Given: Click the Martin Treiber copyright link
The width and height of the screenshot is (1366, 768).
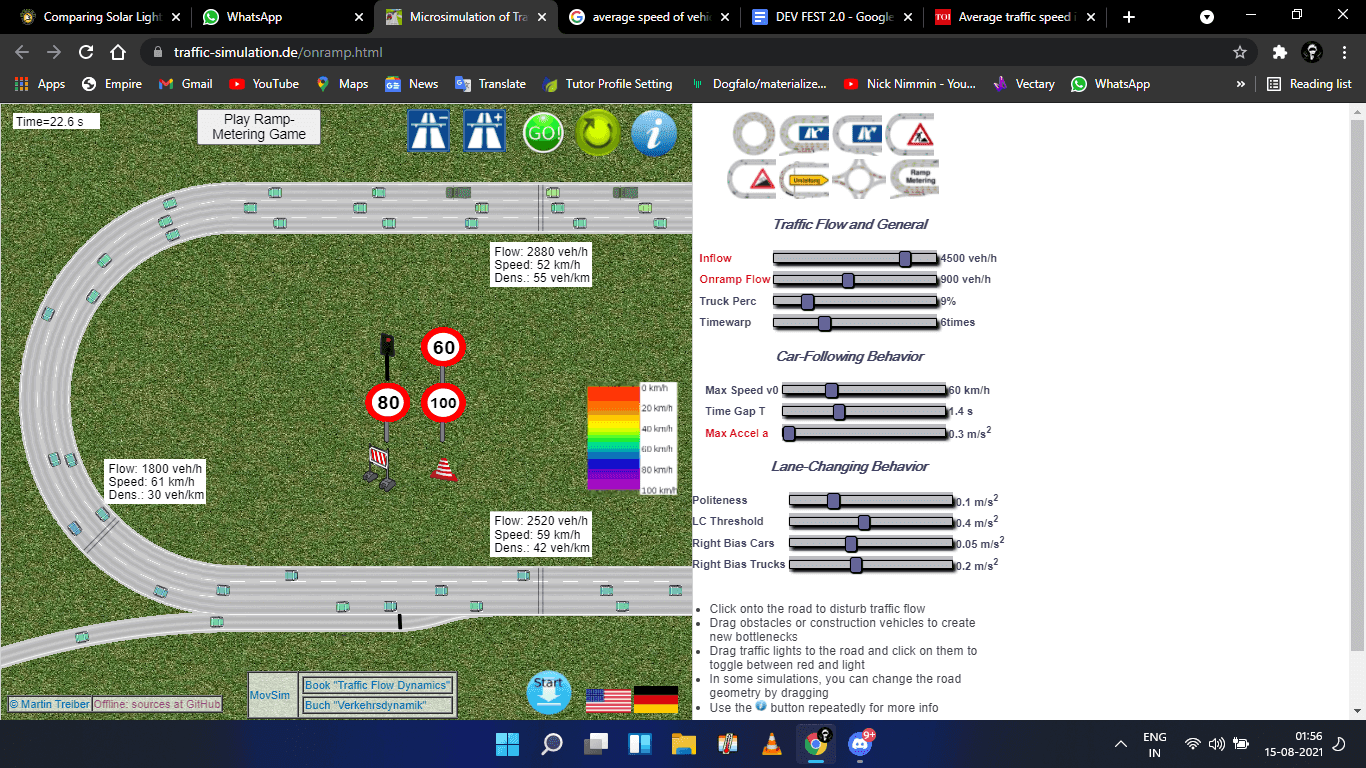Looking at the screenshot, I should [x=50, y=704].
